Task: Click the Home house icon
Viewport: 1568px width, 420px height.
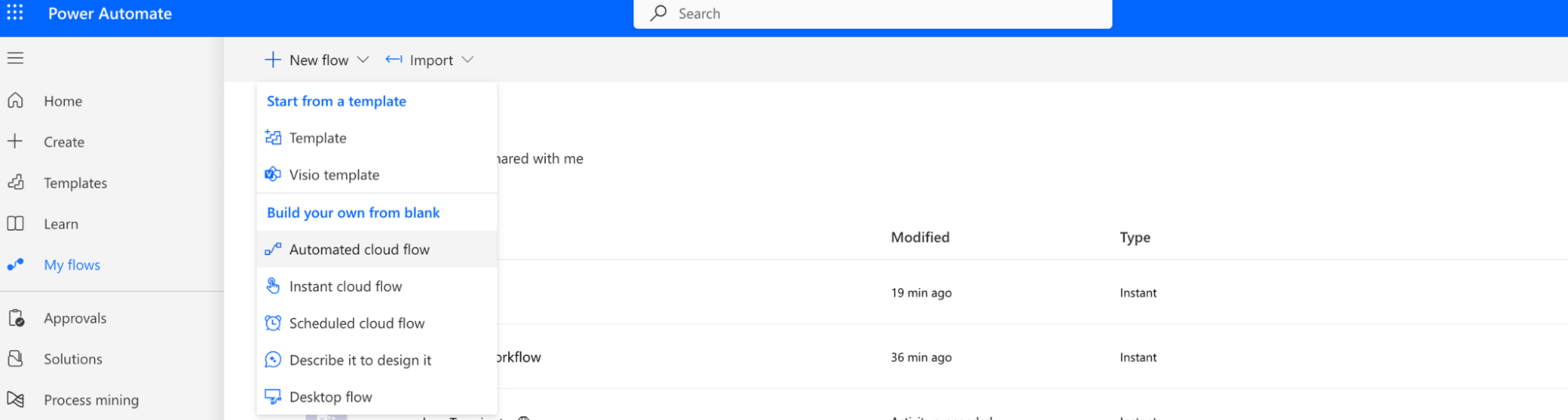Action: coord(16,100)
